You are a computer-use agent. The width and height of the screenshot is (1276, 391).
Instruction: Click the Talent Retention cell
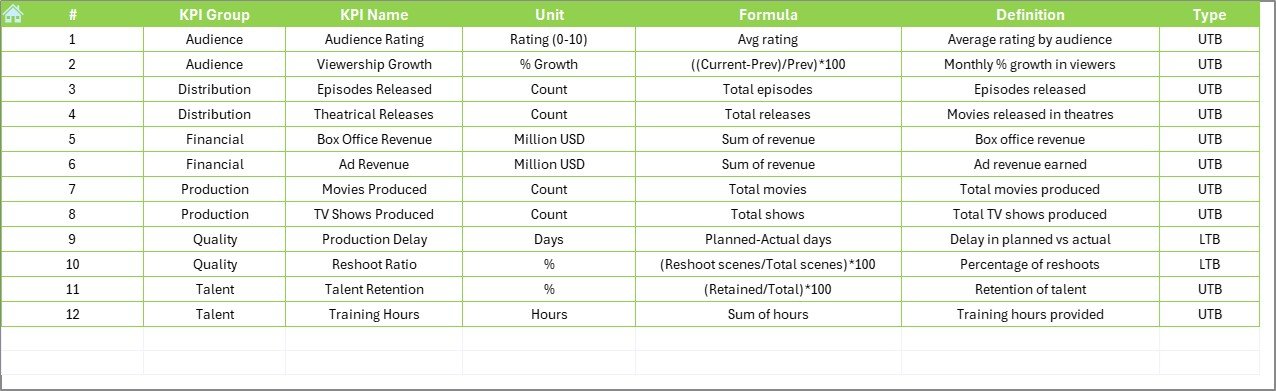click(x=374, y=290)
